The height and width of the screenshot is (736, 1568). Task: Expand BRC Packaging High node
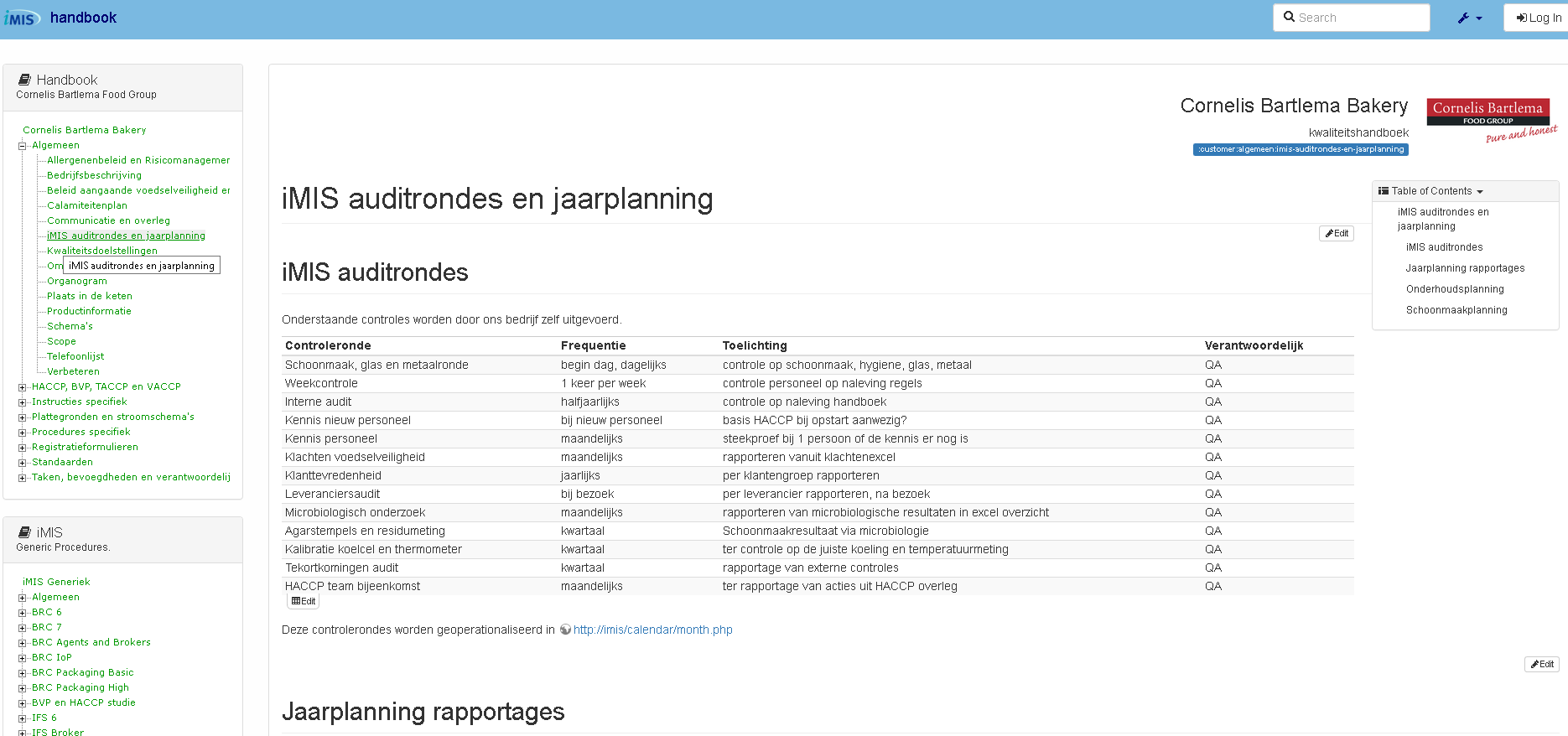(x=23, y=688)
